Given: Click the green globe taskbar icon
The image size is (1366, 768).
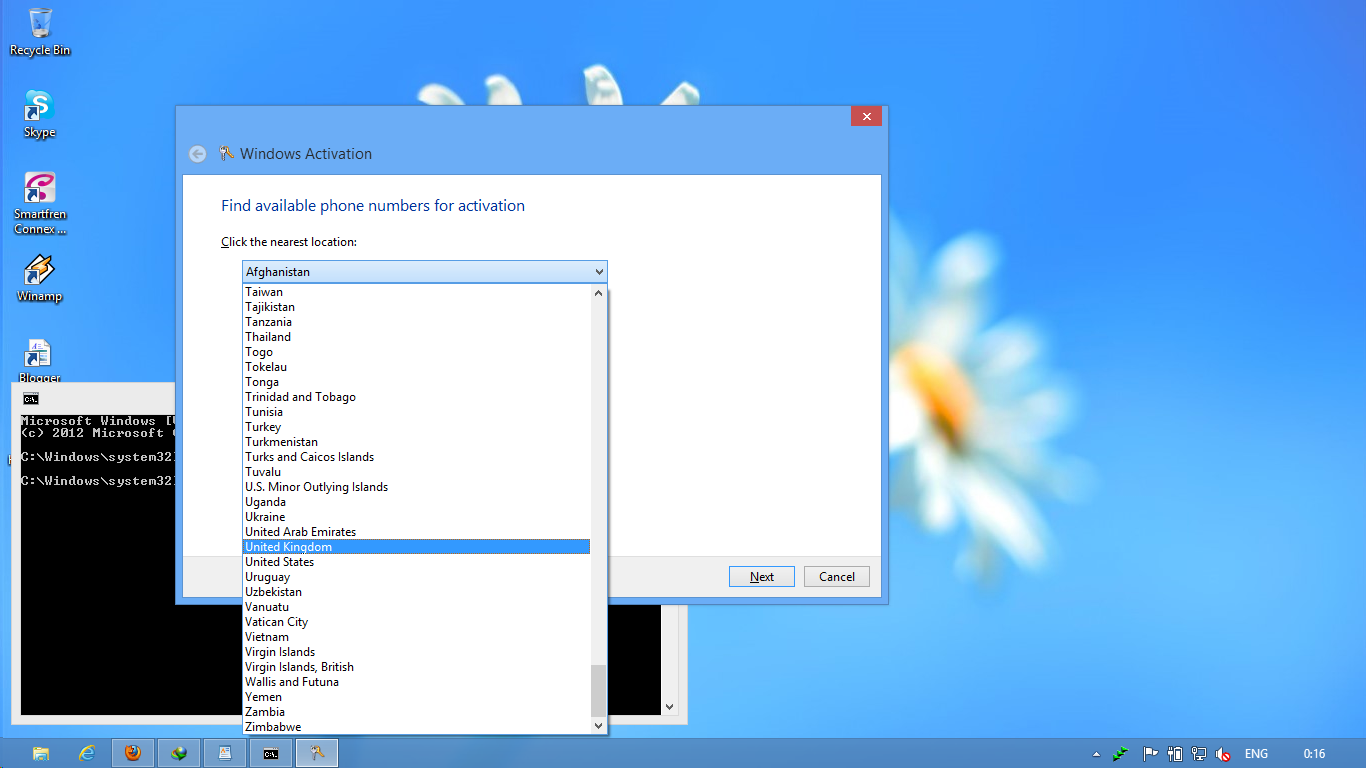Looking at the screenshot, I should [179, 753].
